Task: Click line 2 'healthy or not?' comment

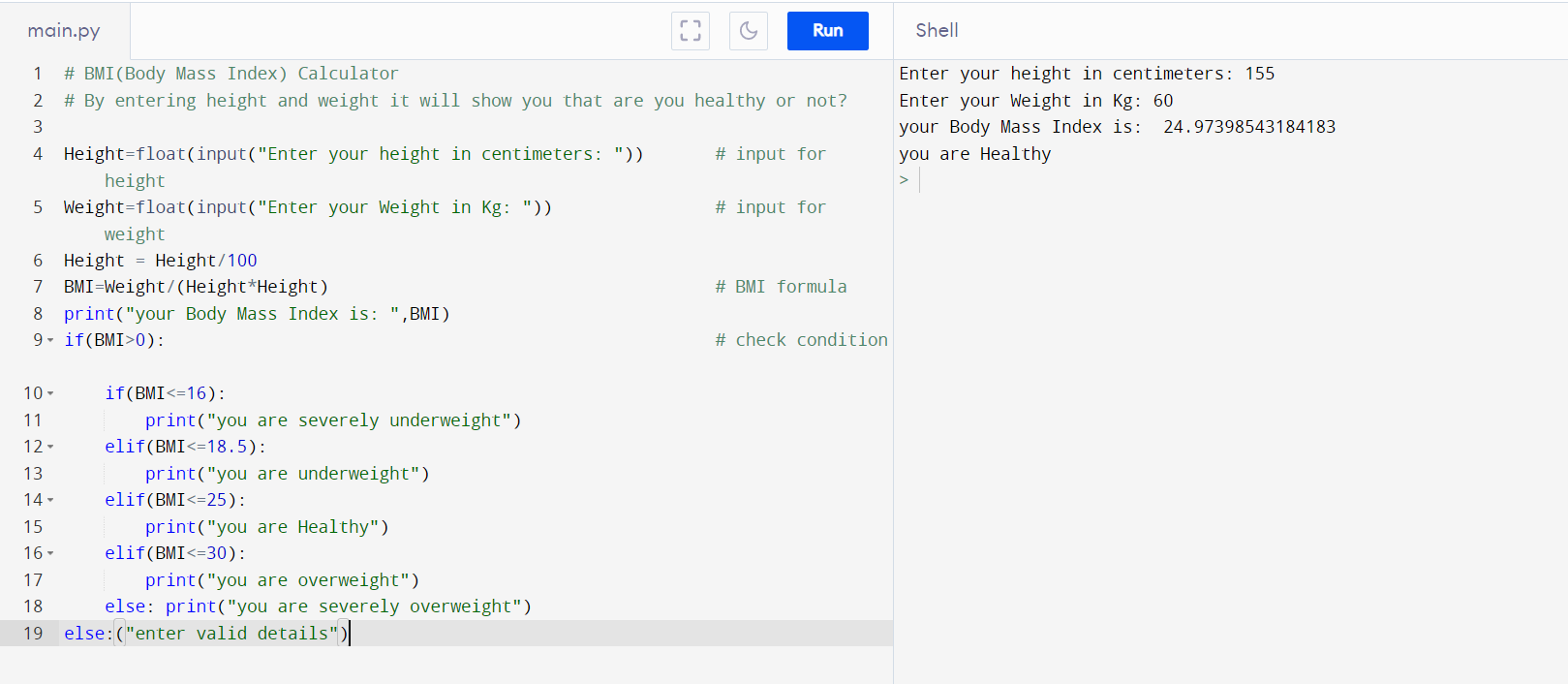Action: point(455,101)
